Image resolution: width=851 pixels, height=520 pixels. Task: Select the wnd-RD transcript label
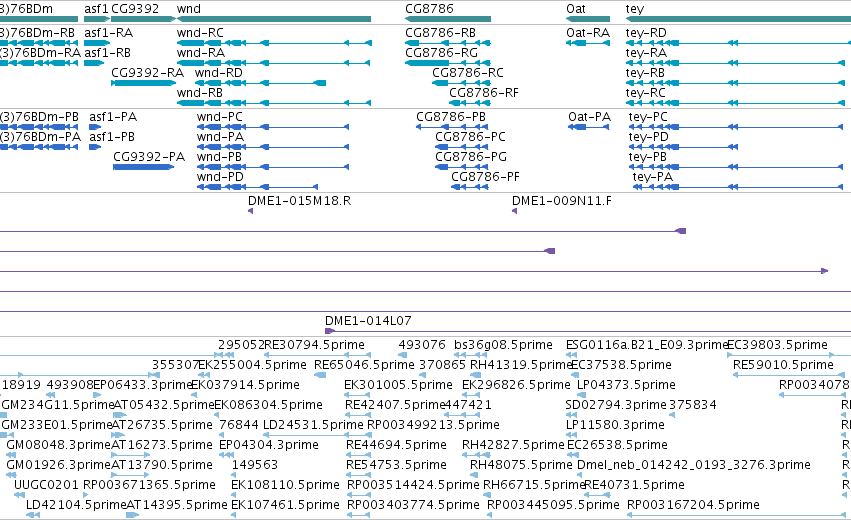click(219, 73)
